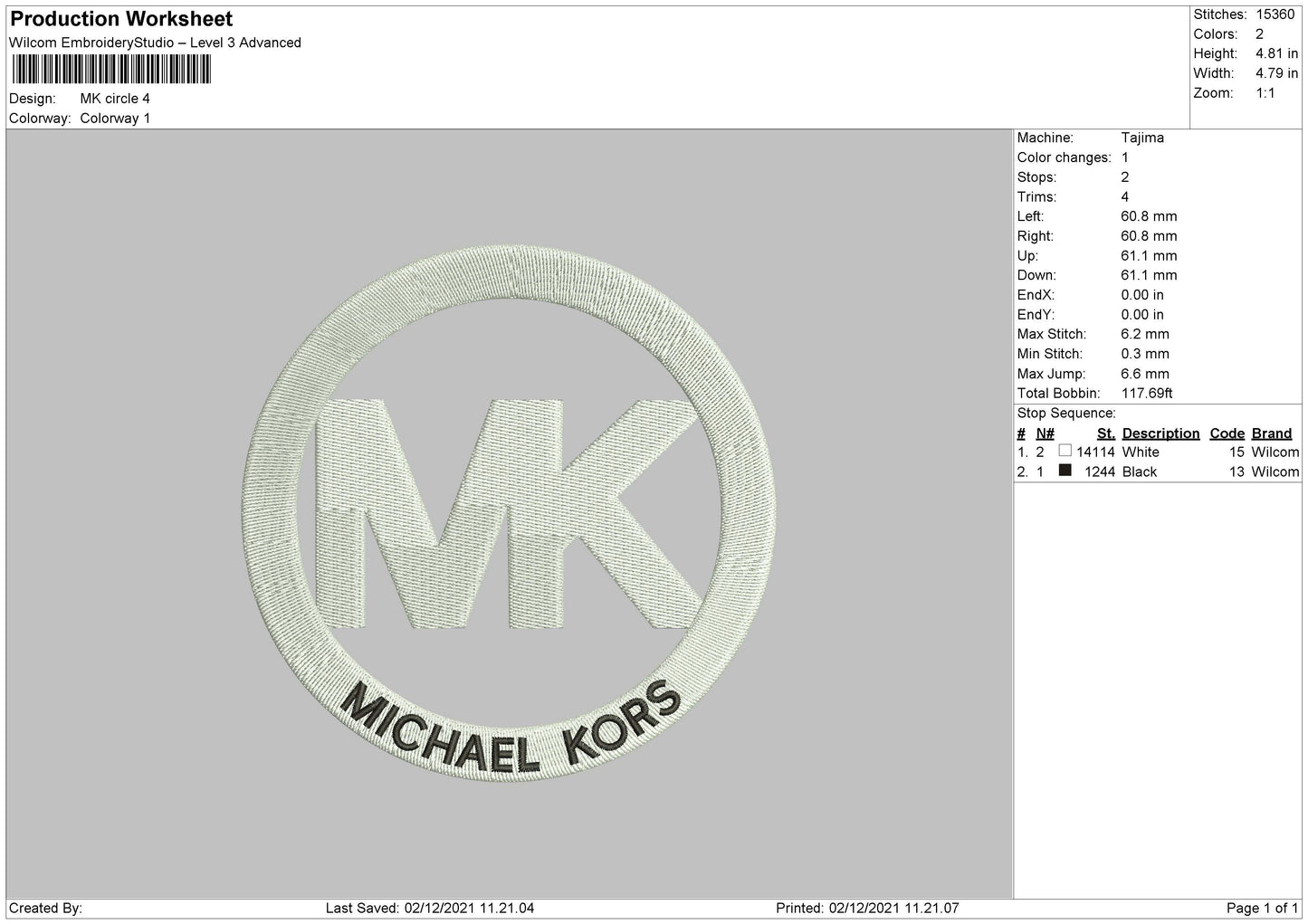Screen dimensions: 1308x924
Task: Click the Up value 61.1 mm
Action: 1149,256
